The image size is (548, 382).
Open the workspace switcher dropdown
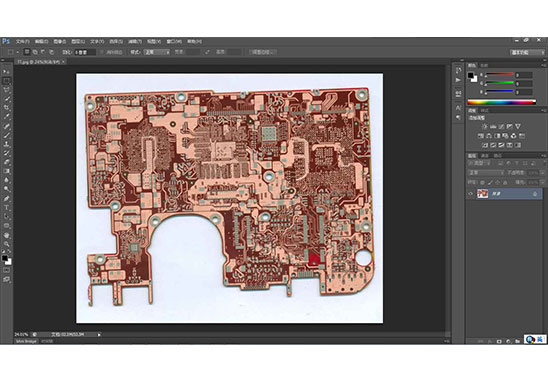coord(528,52)
